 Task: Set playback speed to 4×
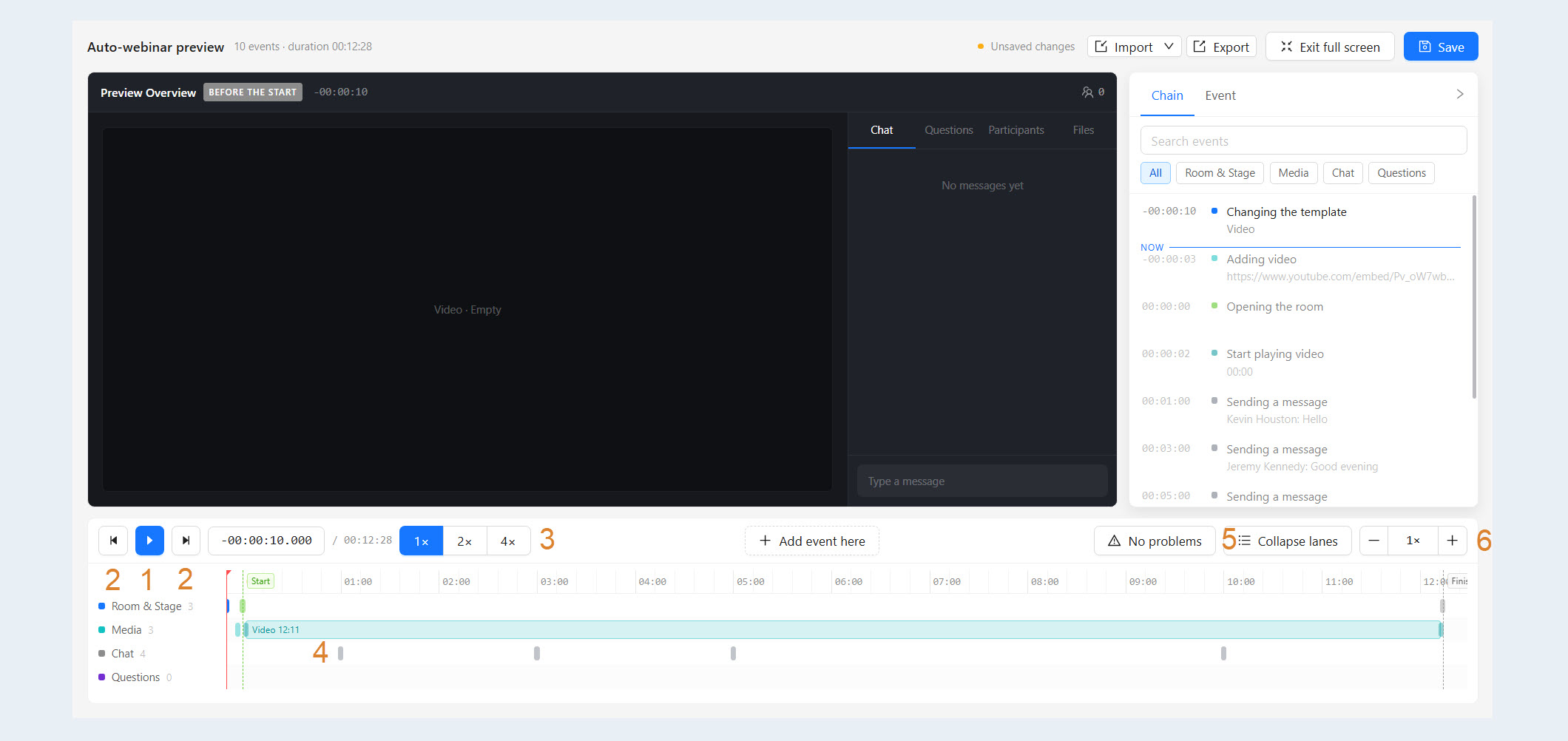pos(508,541)
